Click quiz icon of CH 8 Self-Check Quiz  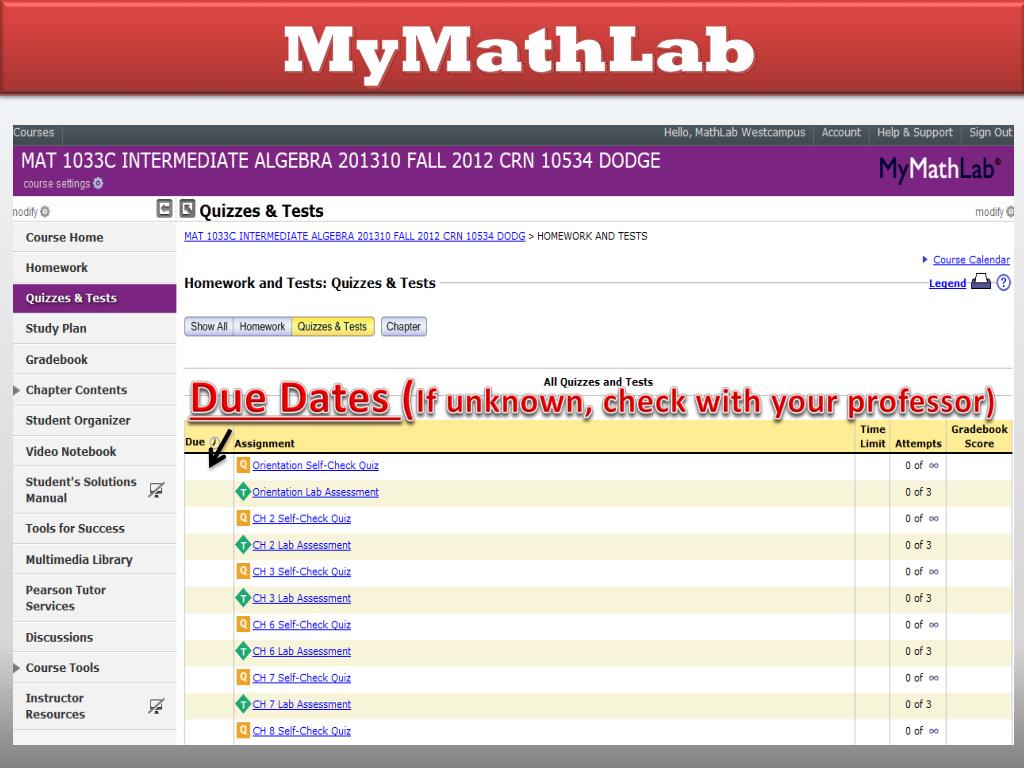(x=243, y=731)
